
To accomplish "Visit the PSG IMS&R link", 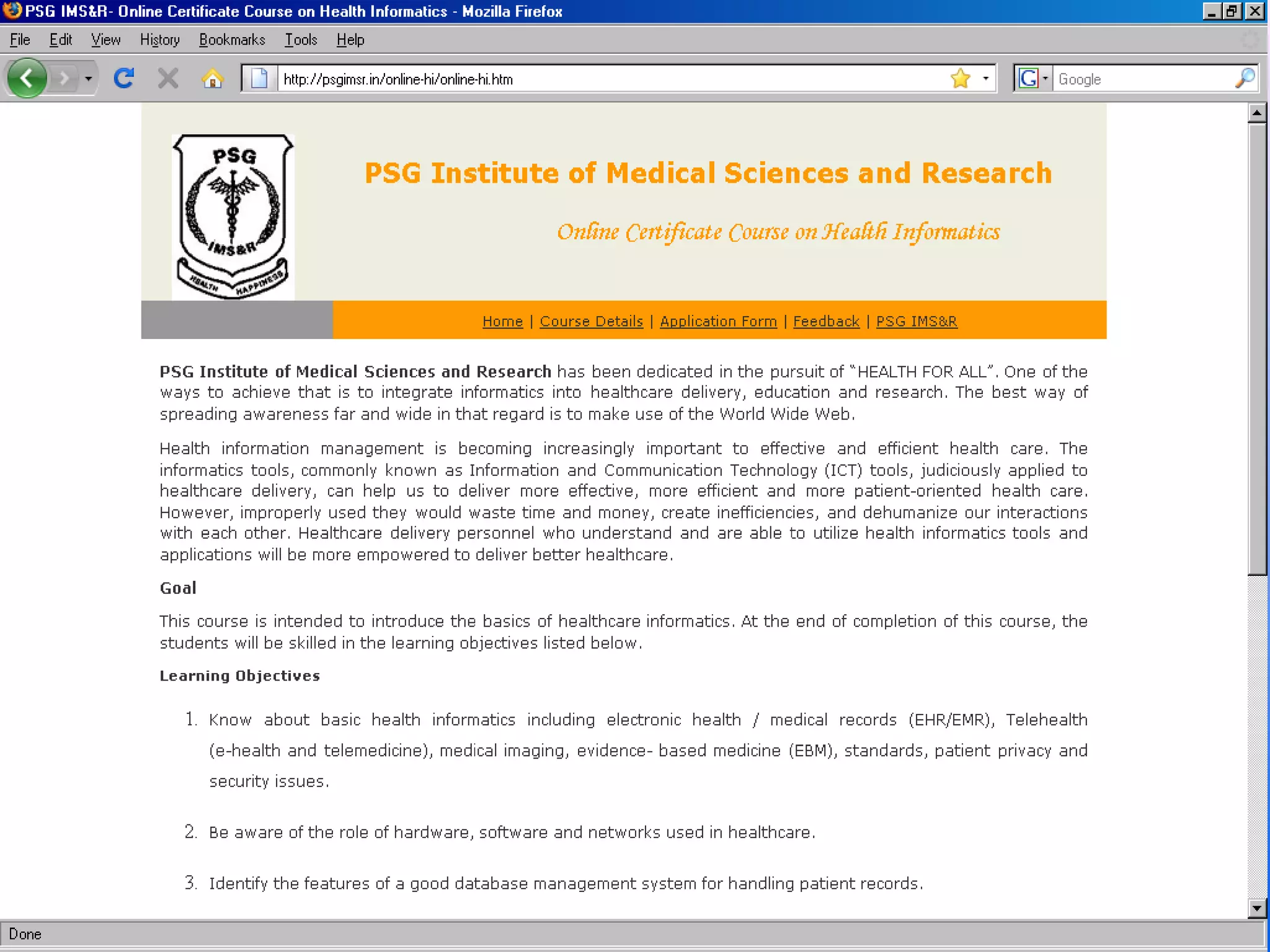I will click(917, 321).
